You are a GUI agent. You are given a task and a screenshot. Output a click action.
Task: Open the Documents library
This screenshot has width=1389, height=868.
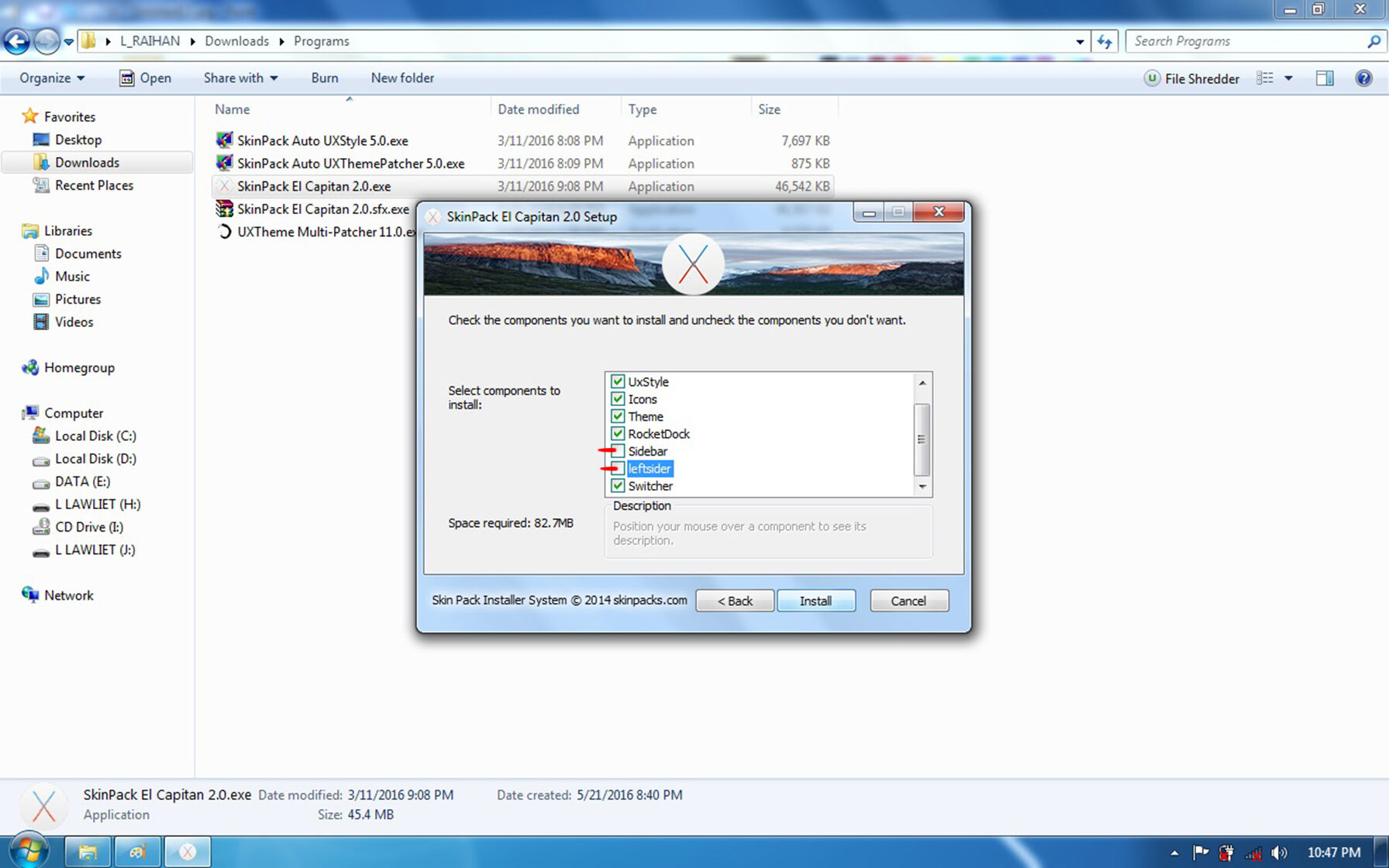[x=88, y=253]
